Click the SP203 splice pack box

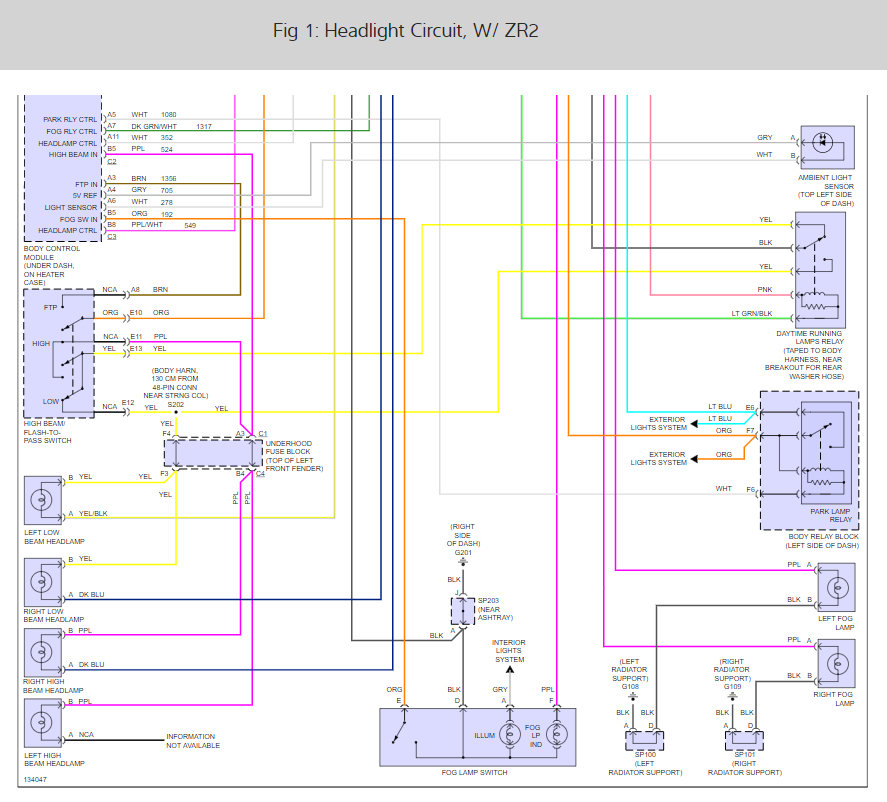pyautogui.click(x=463, y=611)
